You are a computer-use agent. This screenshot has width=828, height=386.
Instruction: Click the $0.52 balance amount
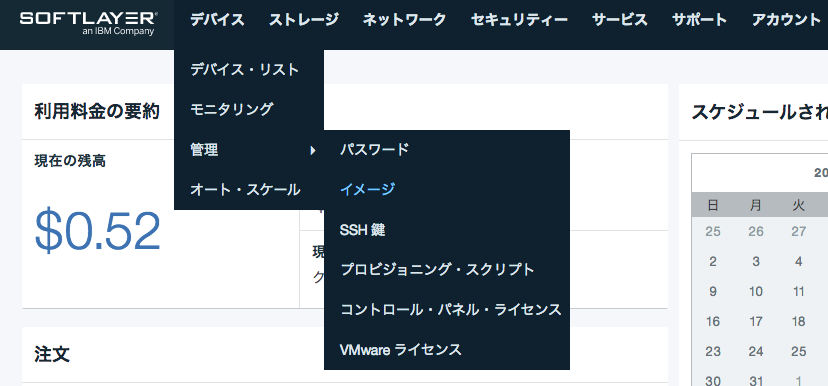tap(98, 232)
